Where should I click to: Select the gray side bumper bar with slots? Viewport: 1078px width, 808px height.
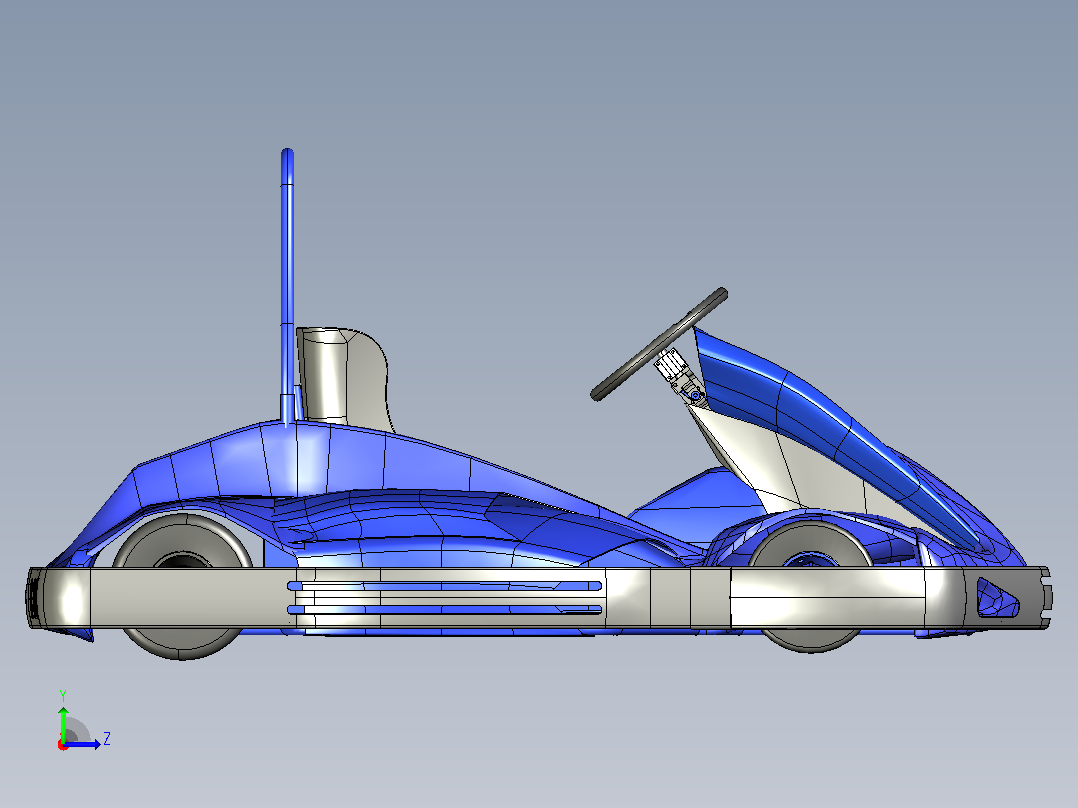pyautogui.click(x=538, y=597)
